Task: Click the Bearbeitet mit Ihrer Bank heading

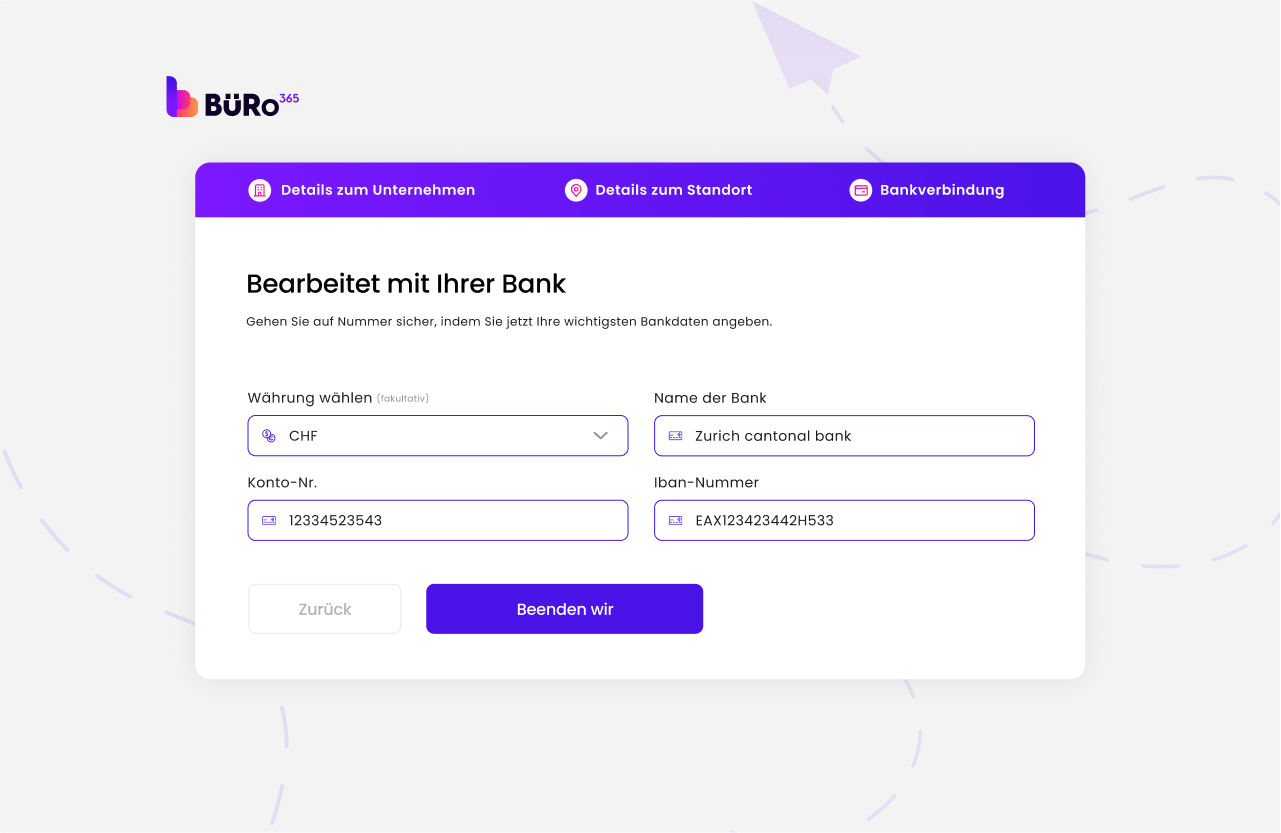Action: click(x=406, y=284)
